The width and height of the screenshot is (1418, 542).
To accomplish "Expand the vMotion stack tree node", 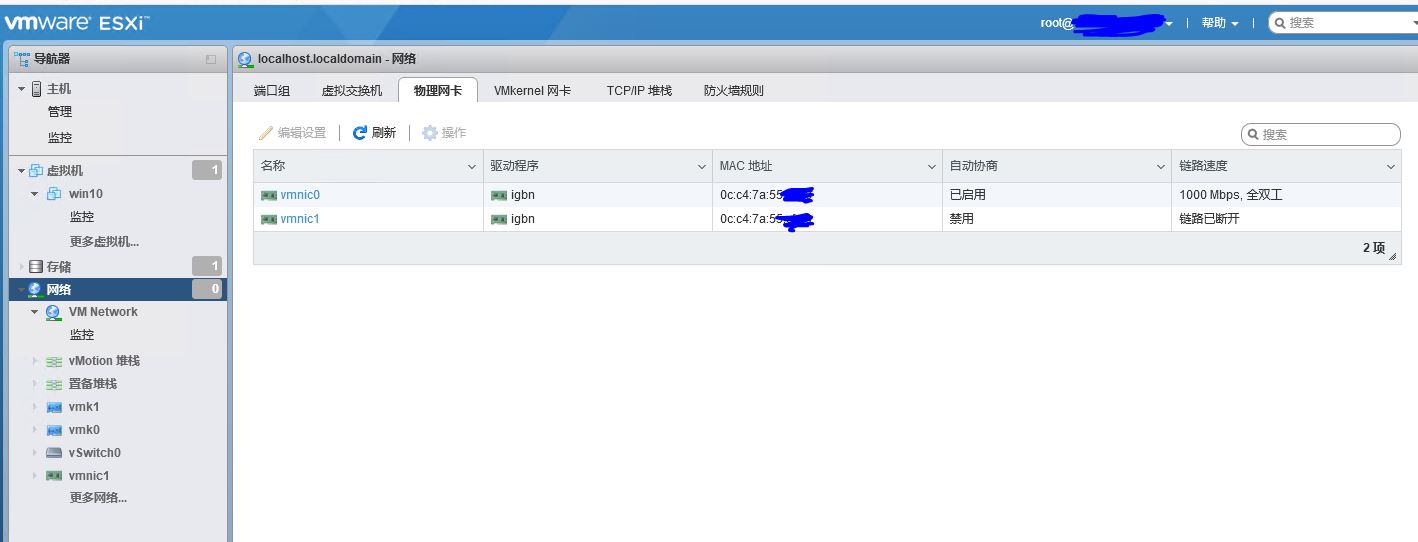I will [34, 361].
